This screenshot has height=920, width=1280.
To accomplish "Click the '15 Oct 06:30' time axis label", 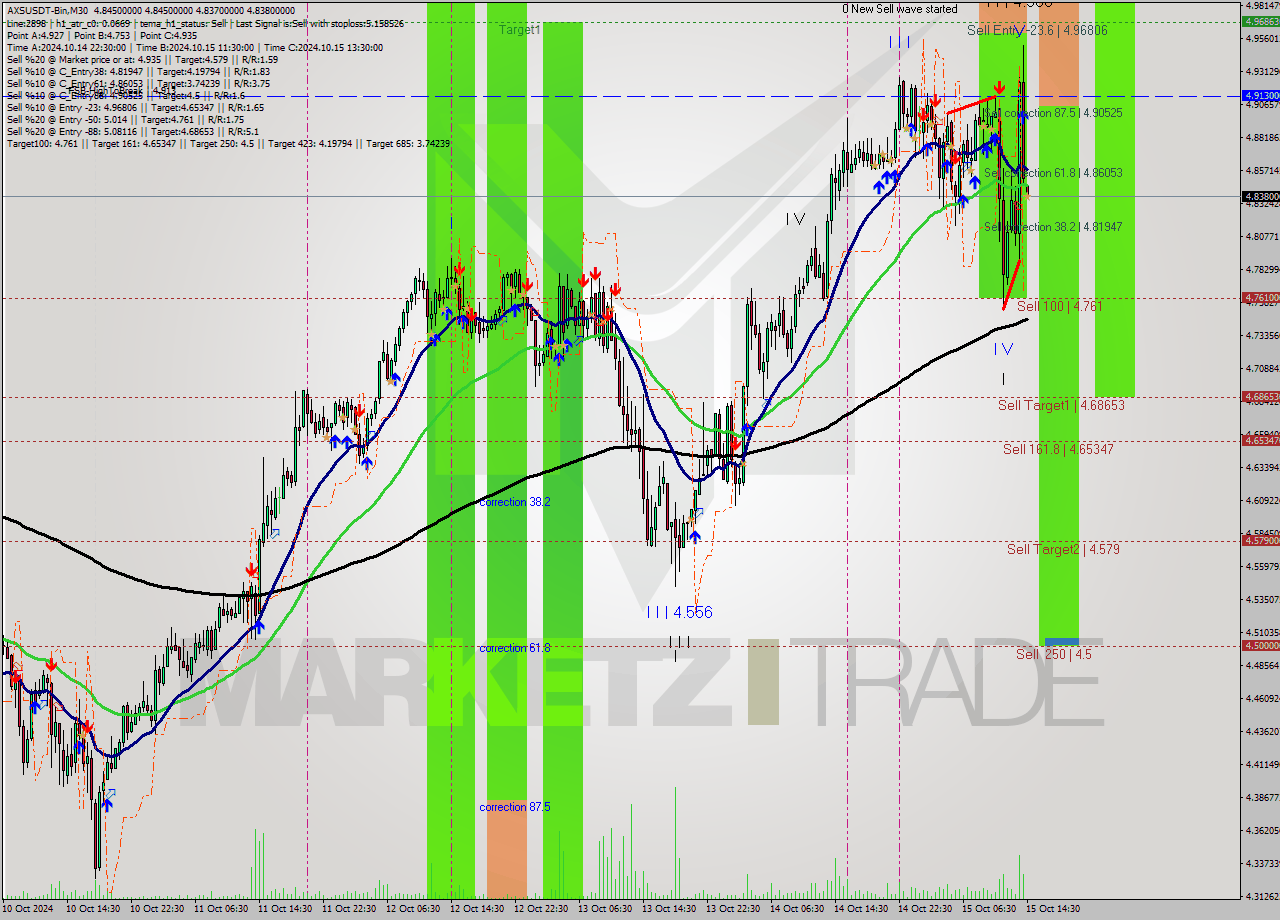I will tap(989, 909).
